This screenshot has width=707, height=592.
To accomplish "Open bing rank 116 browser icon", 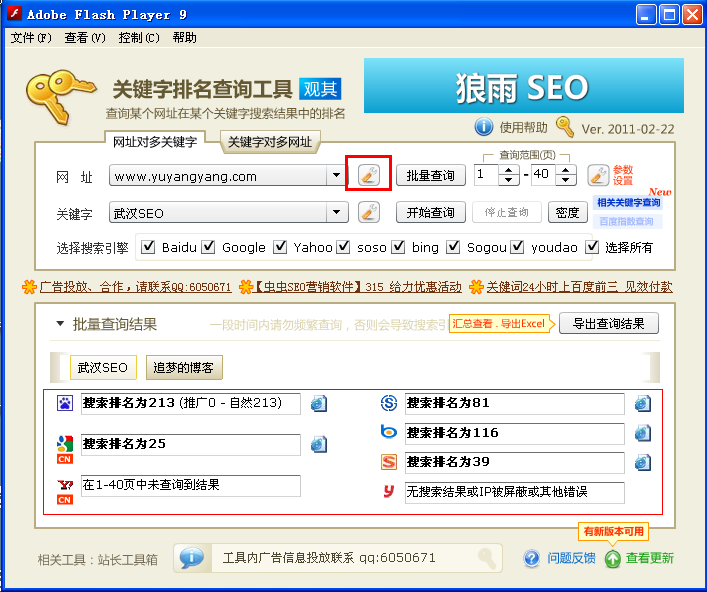I will tap(643, 433).
